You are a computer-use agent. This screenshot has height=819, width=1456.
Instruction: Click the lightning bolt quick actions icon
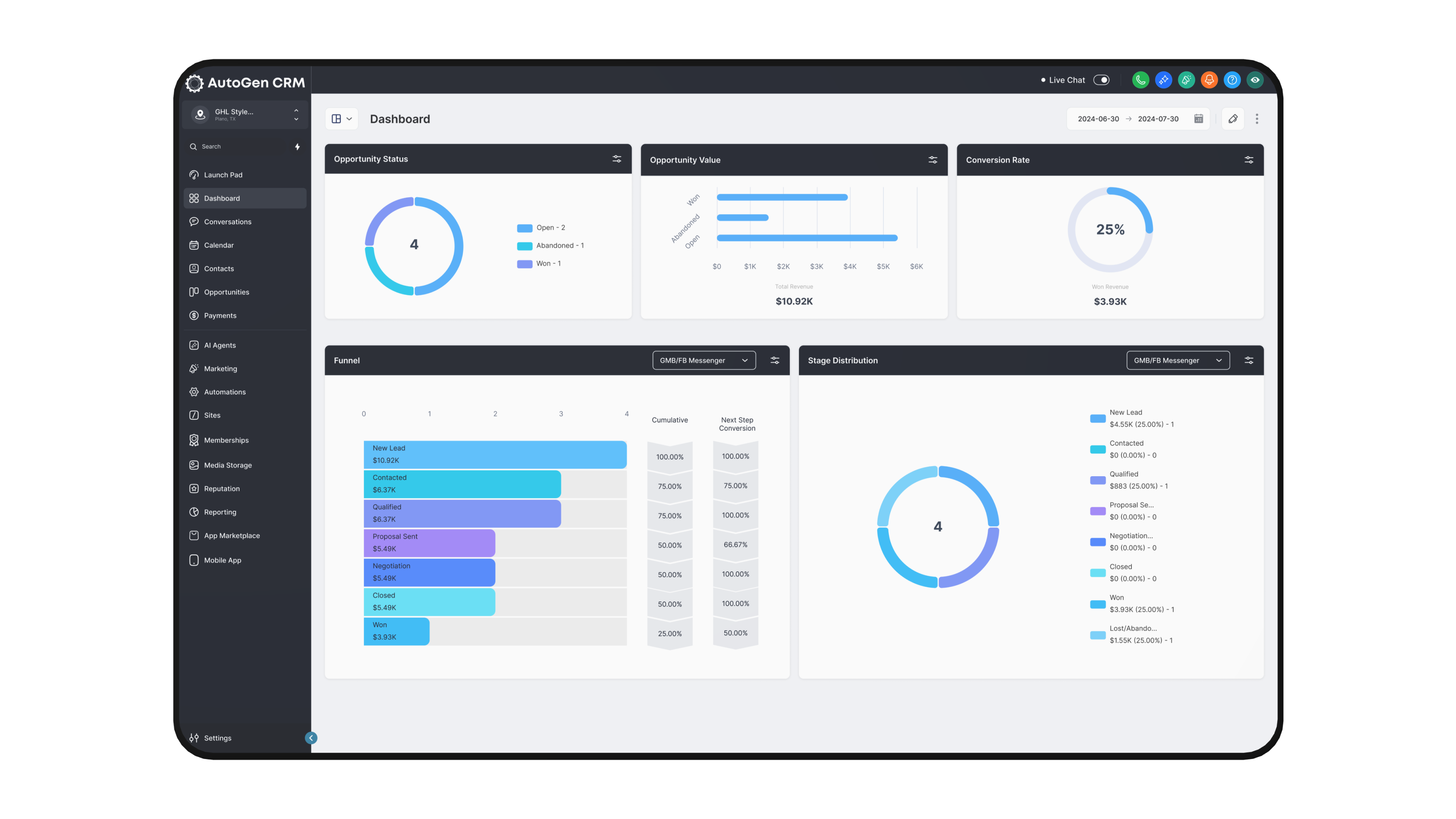coord(297,146)
